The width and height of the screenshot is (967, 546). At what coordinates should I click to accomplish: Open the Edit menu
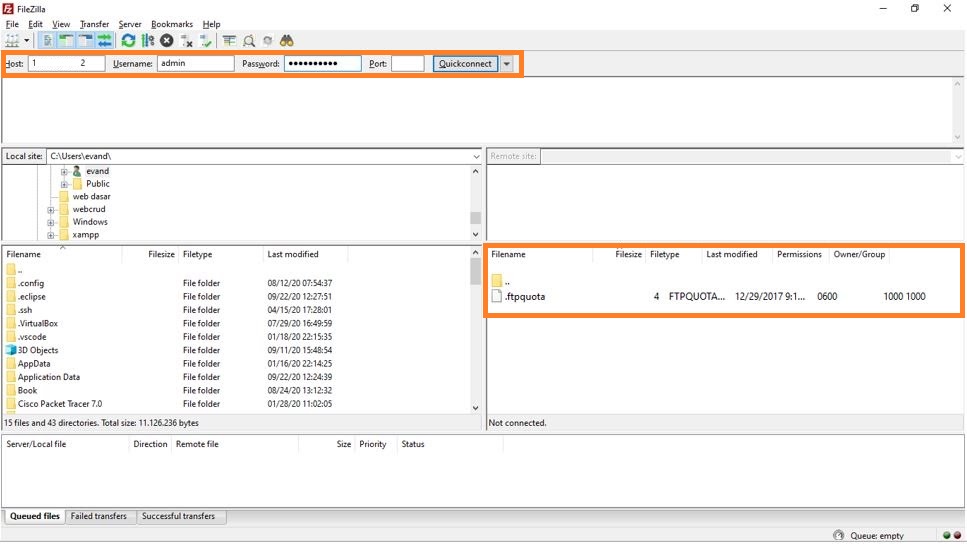coord(35,24)
